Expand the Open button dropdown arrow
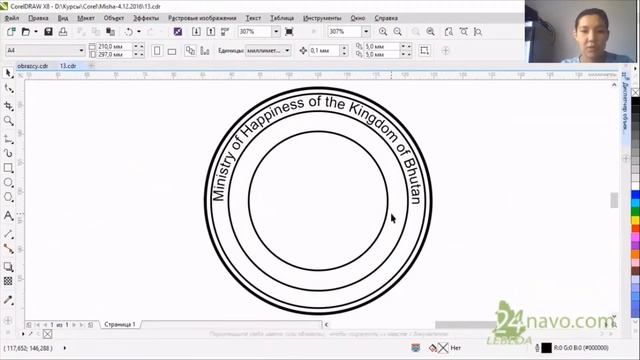 [36, 31]
